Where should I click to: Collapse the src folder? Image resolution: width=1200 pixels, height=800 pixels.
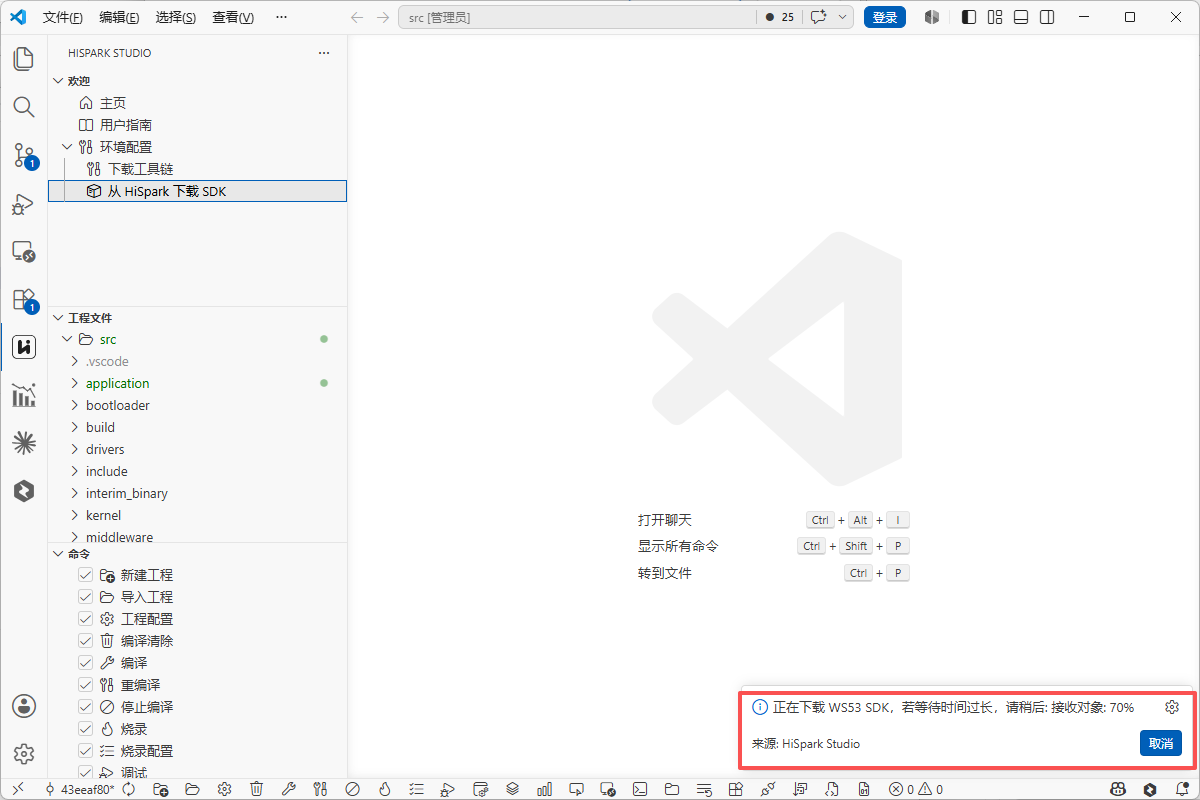(67, 340)
